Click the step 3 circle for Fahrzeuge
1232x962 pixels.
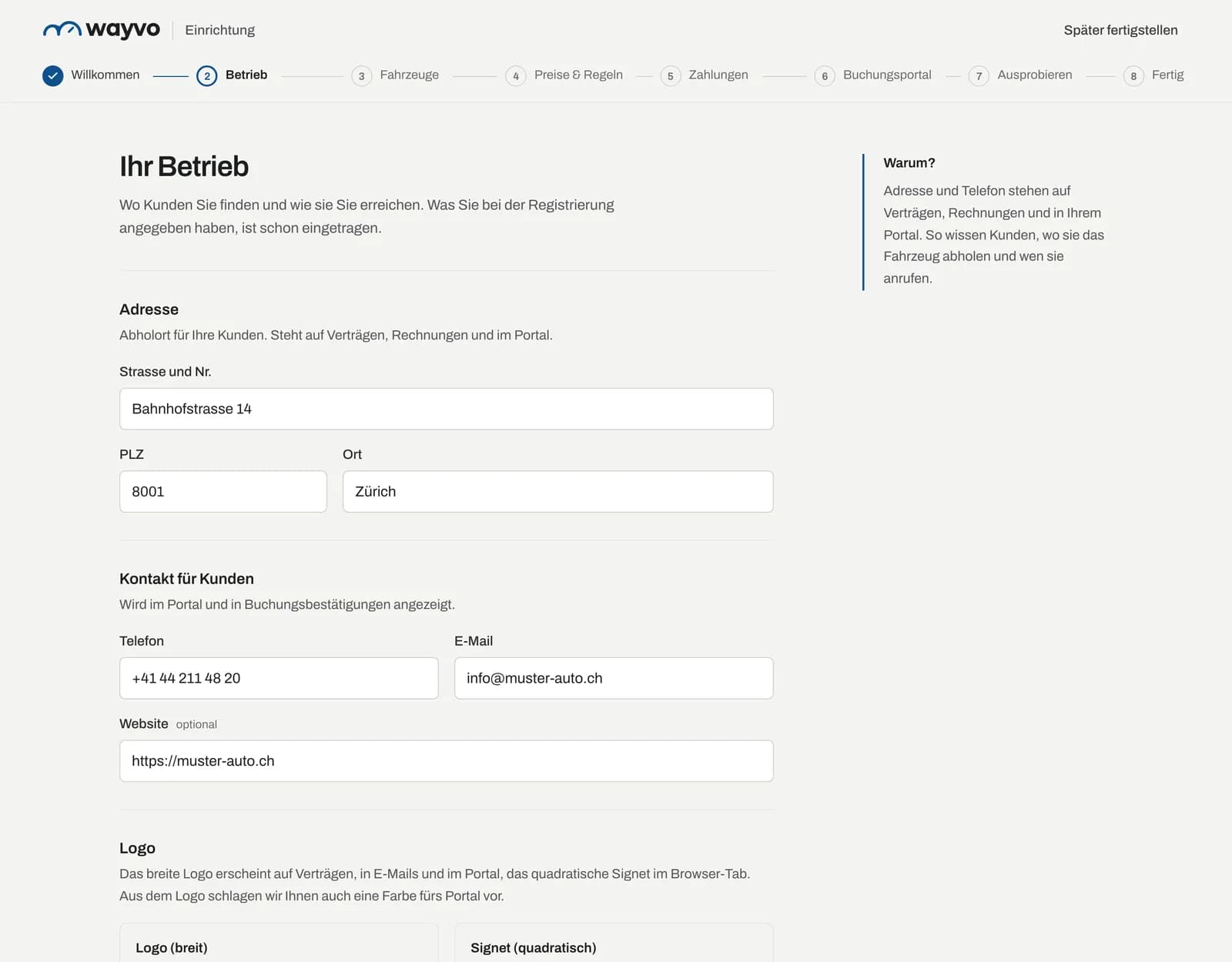pos(361,75)
